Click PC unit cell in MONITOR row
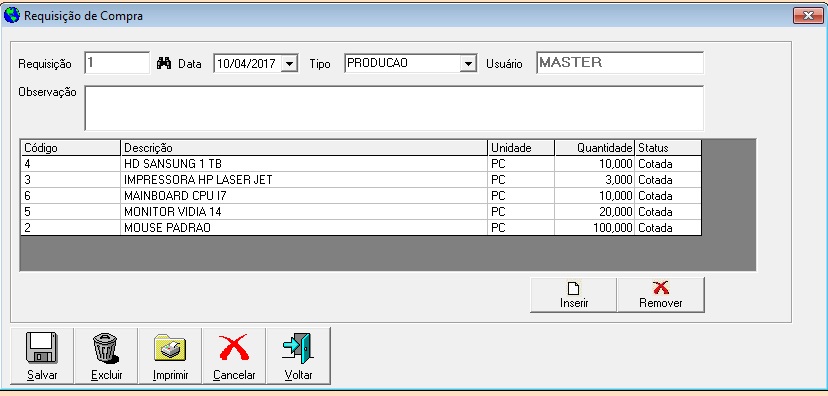828x396 pixels. click(x=521, y=212)
